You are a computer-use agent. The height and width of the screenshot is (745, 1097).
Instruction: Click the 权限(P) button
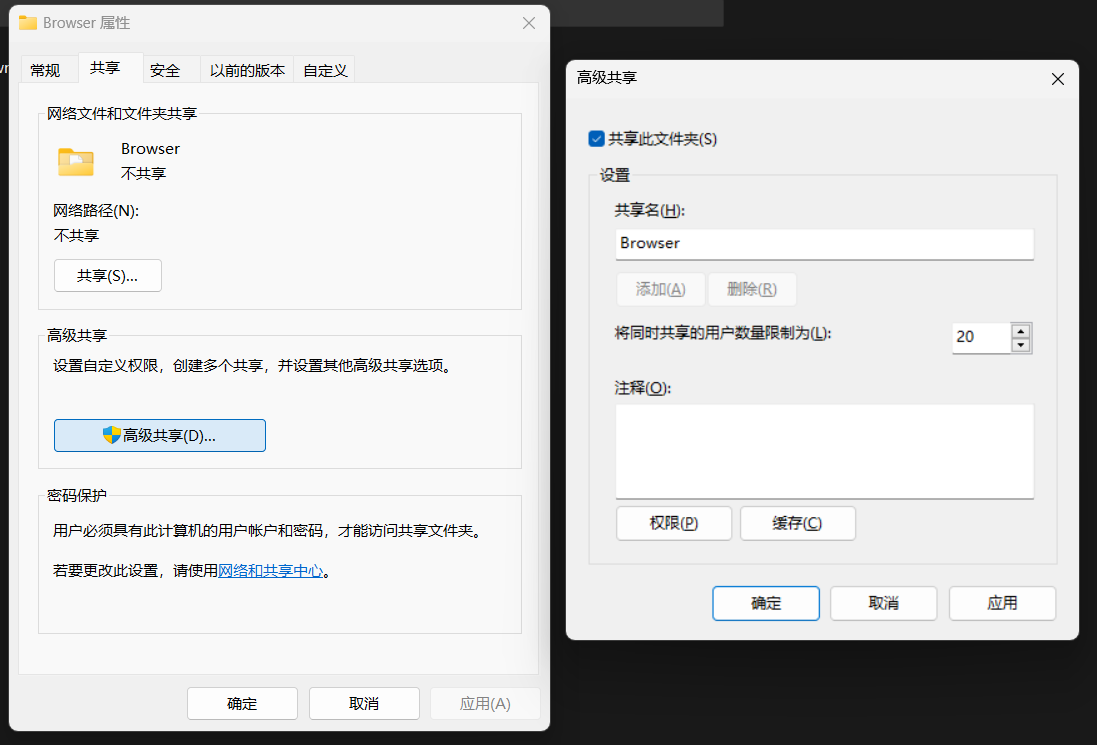click(674, 523)
